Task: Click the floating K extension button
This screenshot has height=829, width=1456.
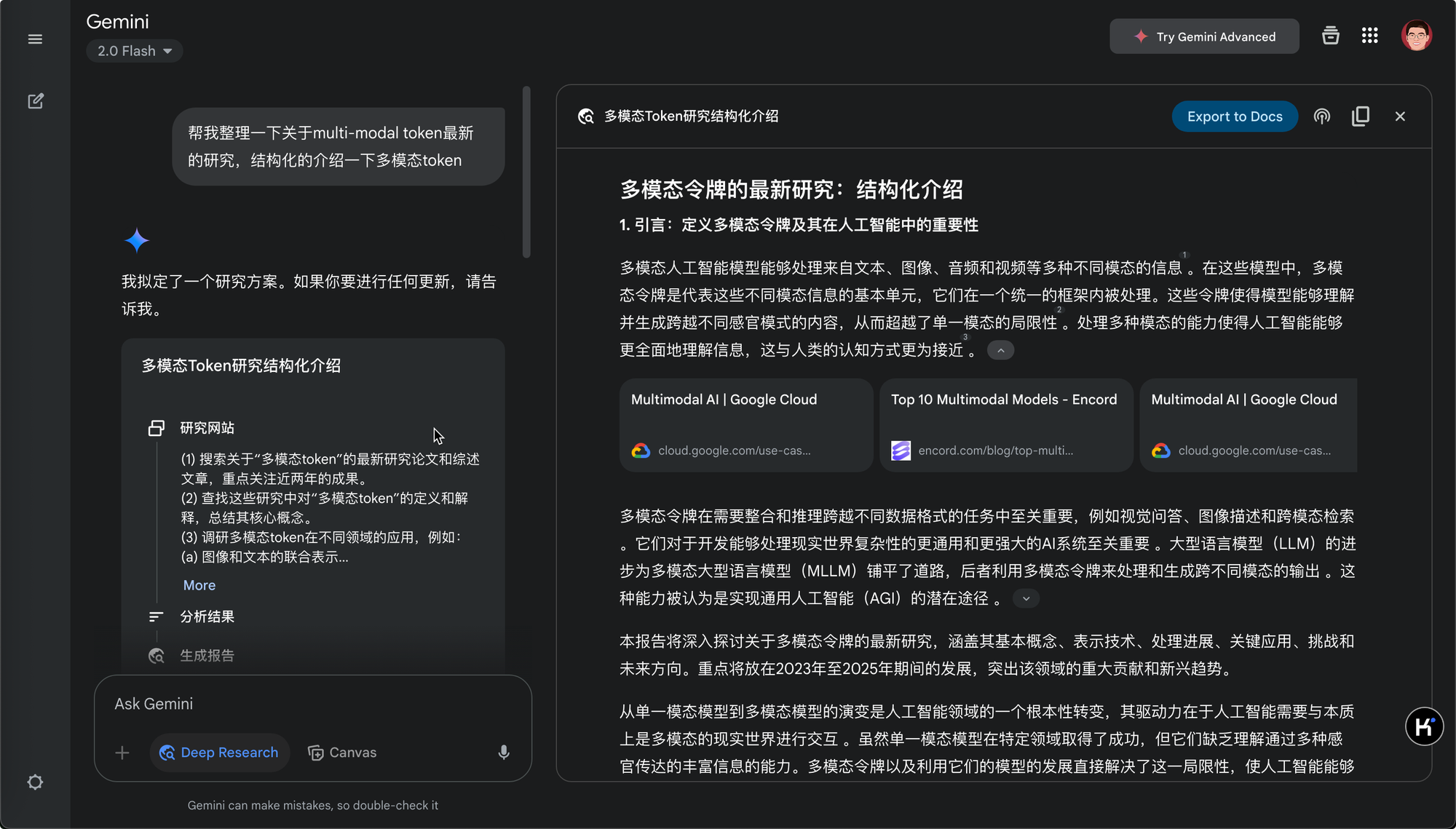Action: pyautogui.click(x=1424, y=726)
